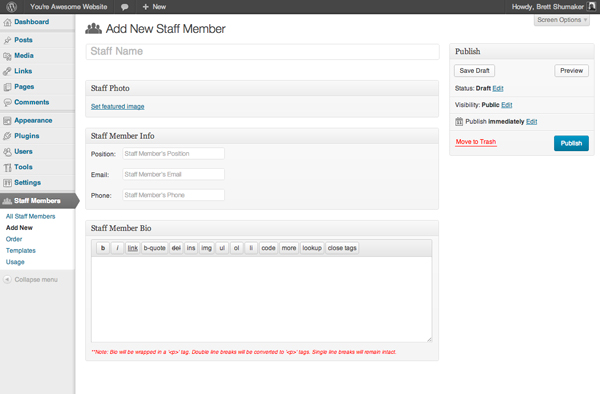Click the Dashboard home icon

(7, 22)
